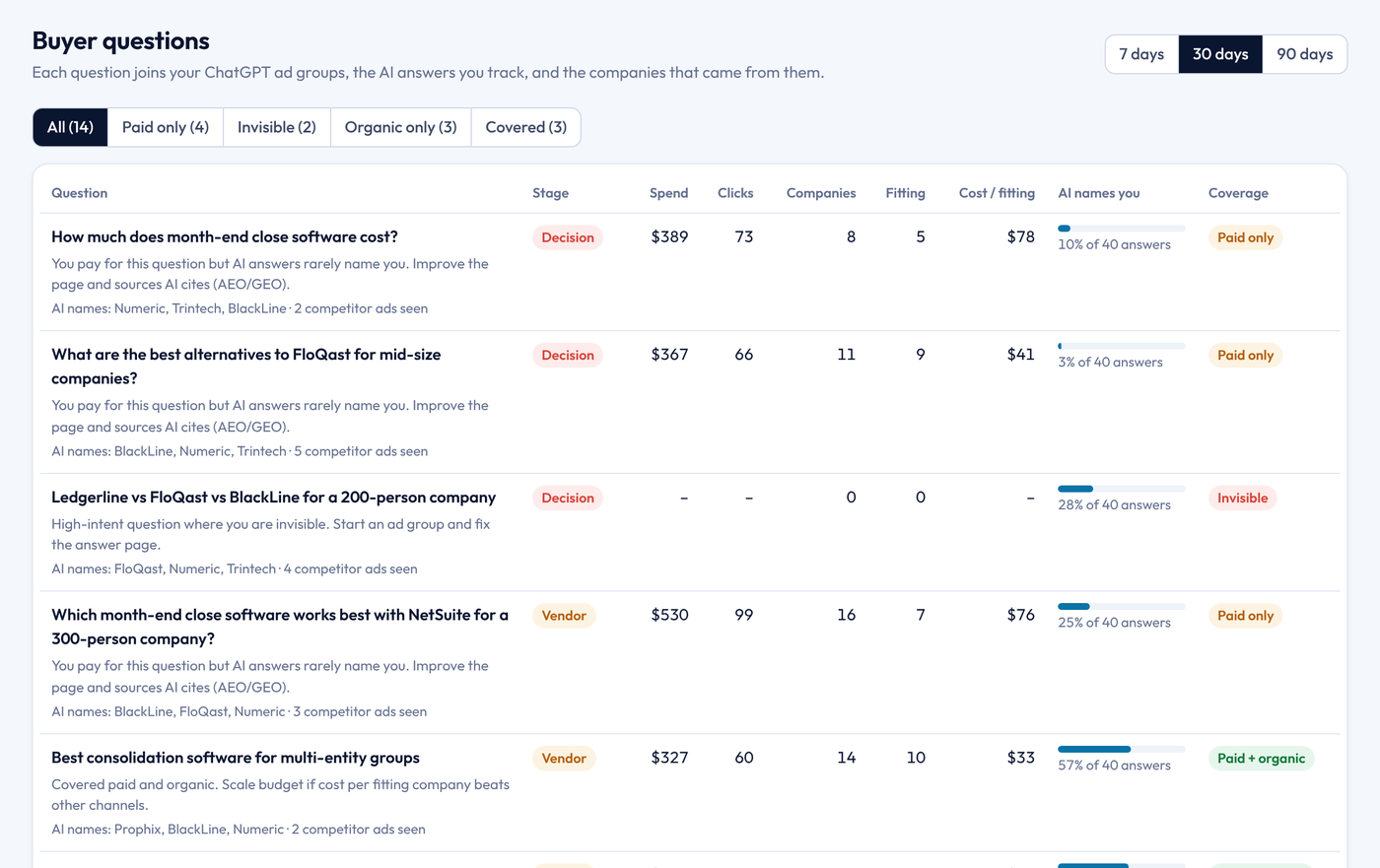Viewport: 1380px width, 868px height.
Task: Click the 99 clicks value
Action: (743, 615)
